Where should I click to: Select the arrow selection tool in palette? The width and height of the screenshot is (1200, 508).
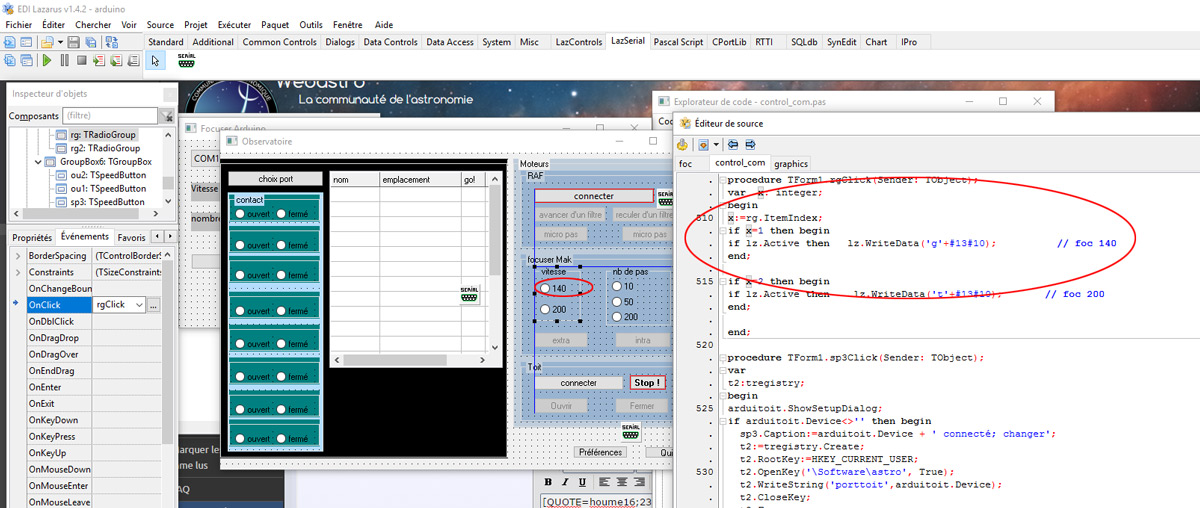(x=156, y=60)
